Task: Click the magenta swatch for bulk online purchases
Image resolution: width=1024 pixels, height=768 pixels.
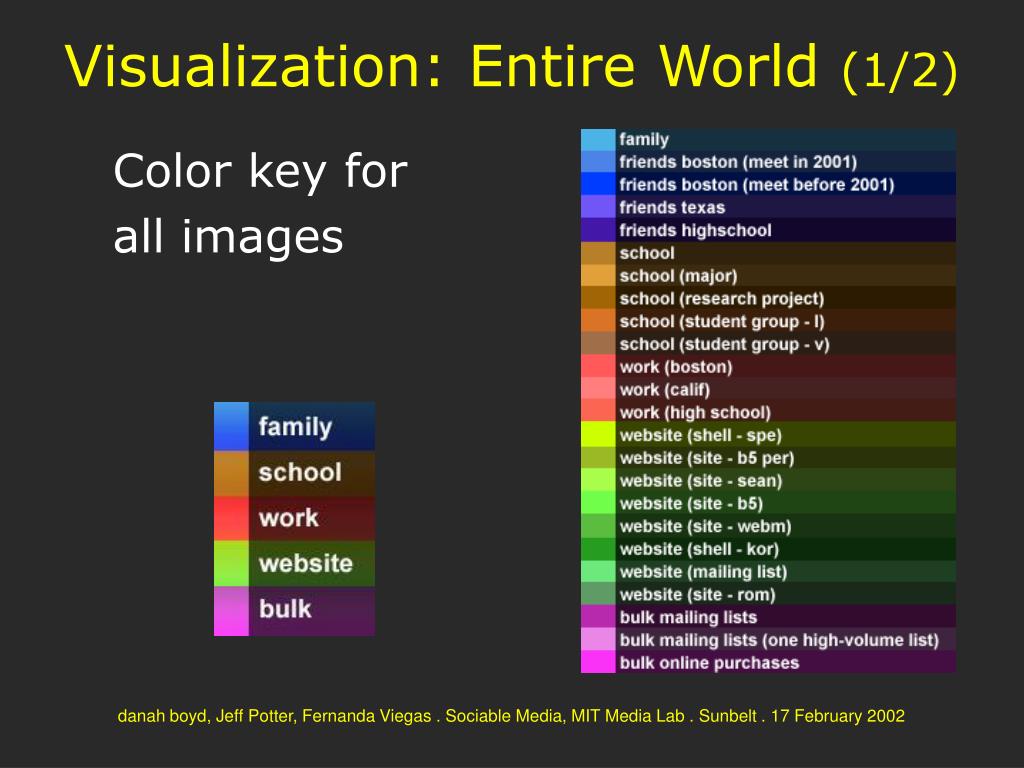Action: (598, 662)
